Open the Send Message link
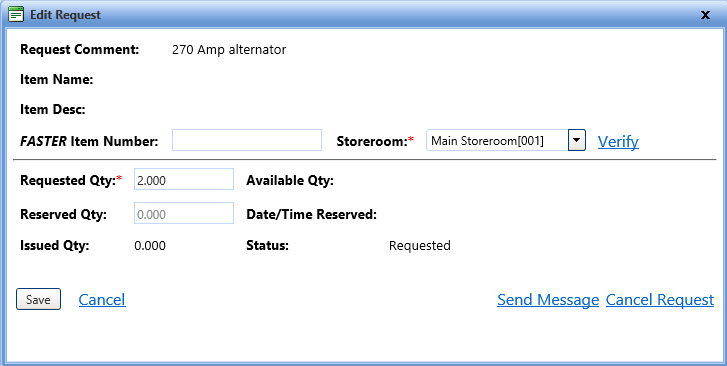 [x=548, y=300]
